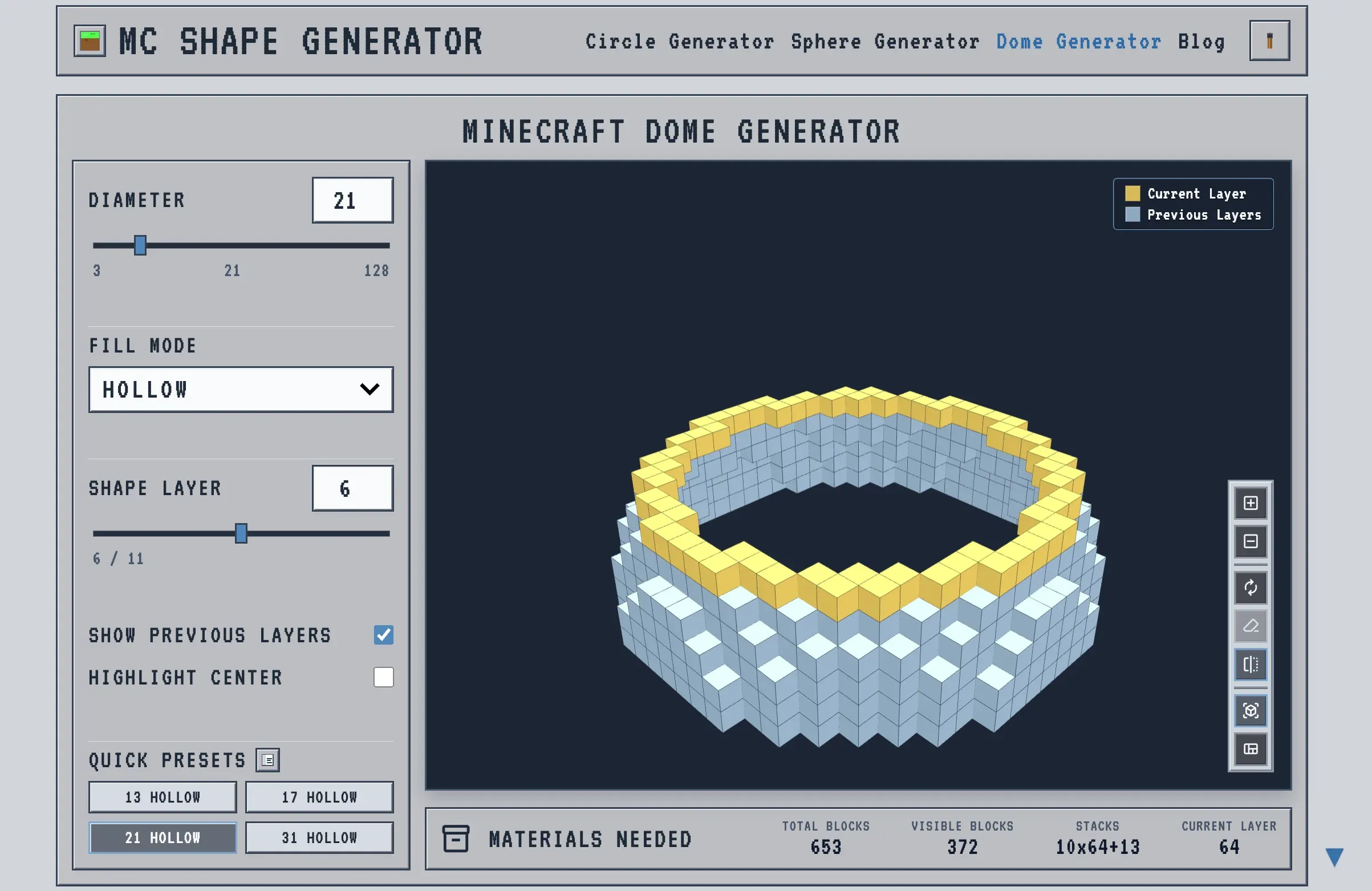1372x891 pixels.
Task: Apply the 17 Hollow preset
Action: pyautogui.click(x=319, y=797)
